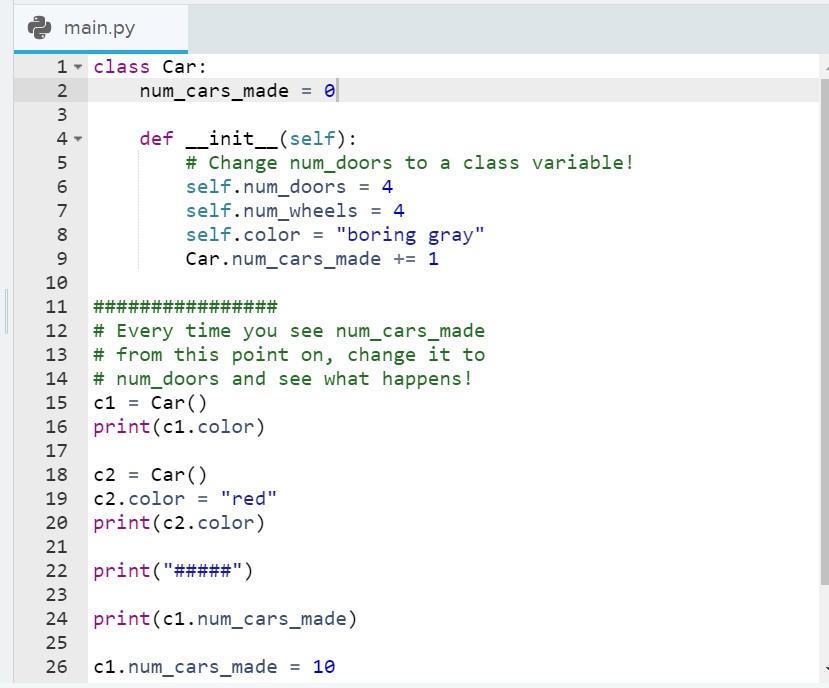The height and width of the screenshot is (688, 829).
Task: Collapse the __init__ method fold arrow
Action: point(76,138)
